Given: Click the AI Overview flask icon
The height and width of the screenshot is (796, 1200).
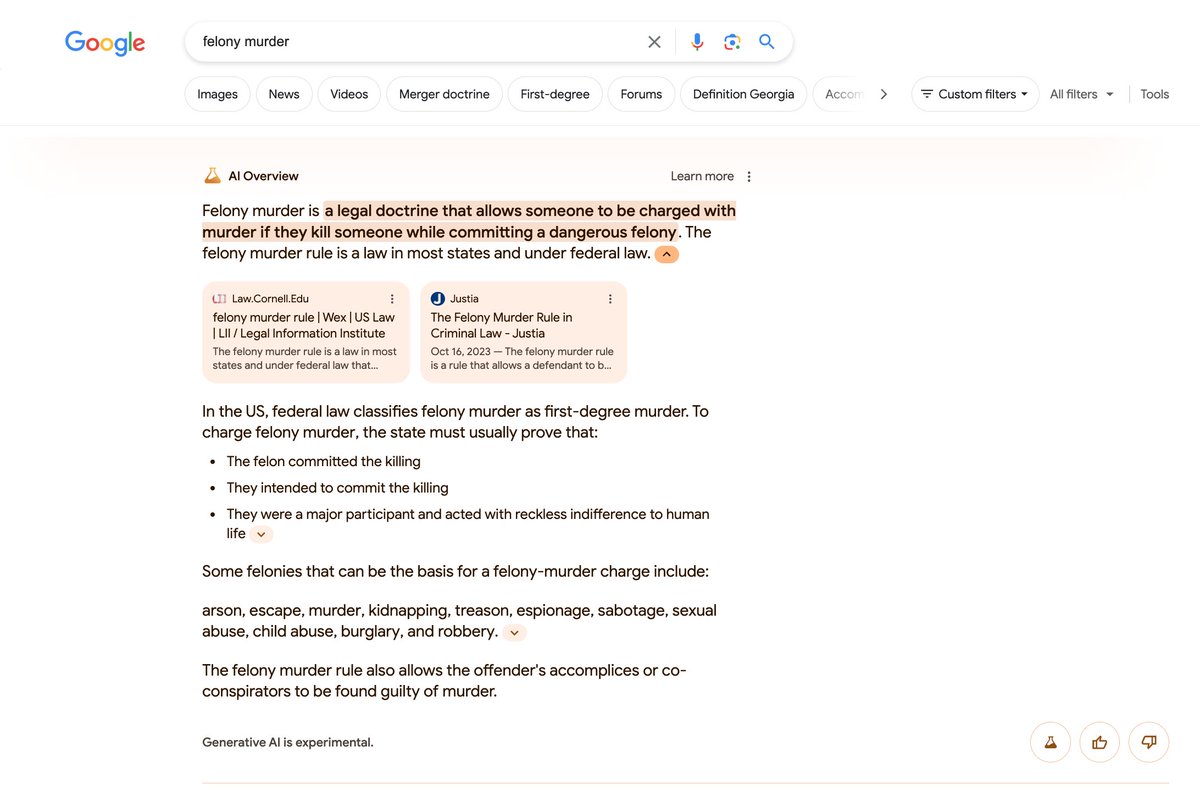Looking at the screenshot, I should tap(212, 176).
